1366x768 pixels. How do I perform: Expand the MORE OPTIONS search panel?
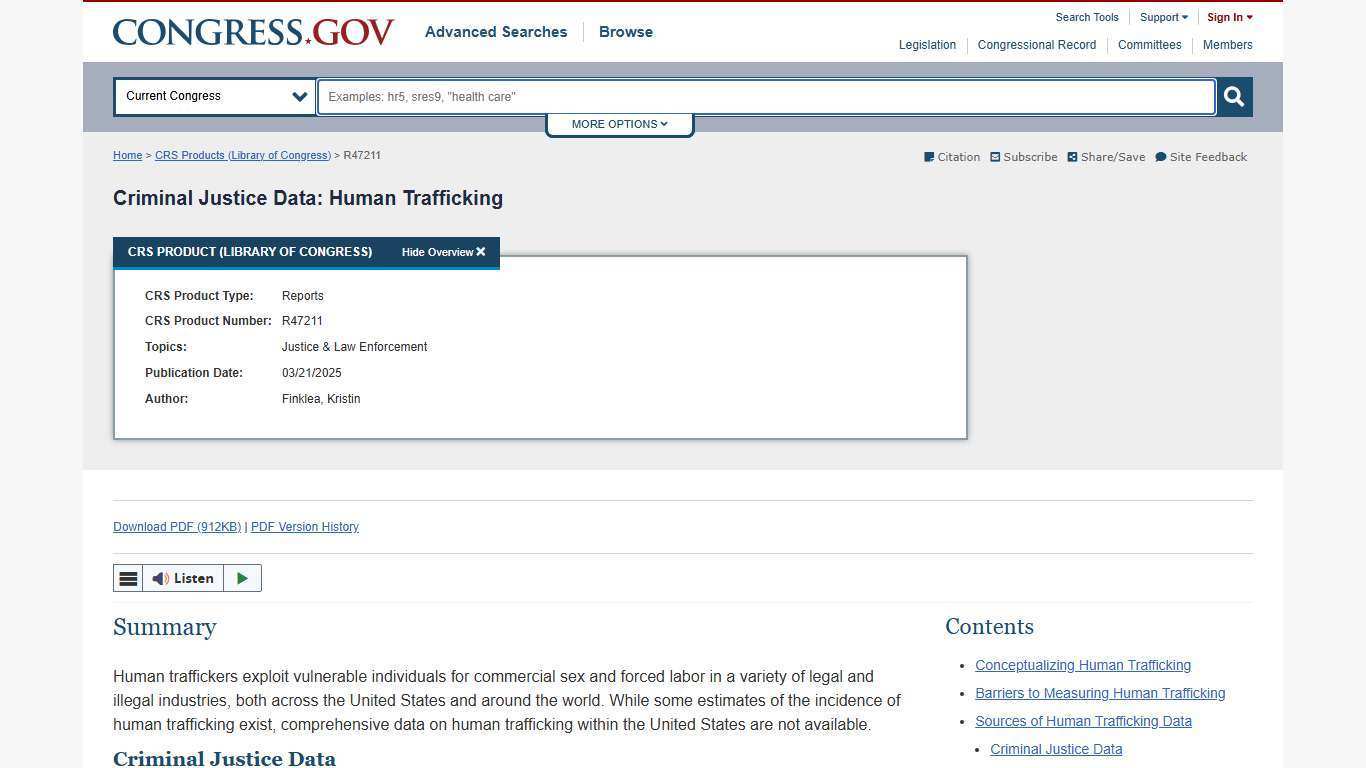click(x=619, y=123)
